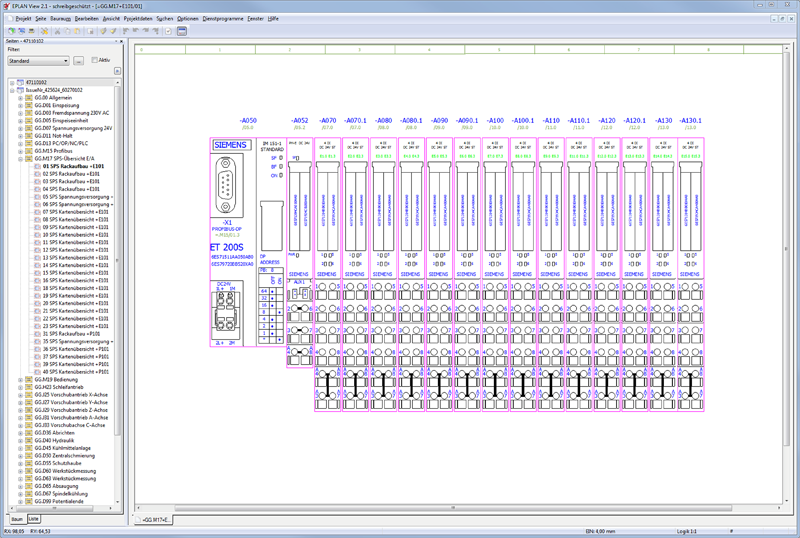Collapse the GG.M17 SPS-Übersicht E/A node
Image resolution: width=800 pixels, height=538 pixels.
pos(20,159)
